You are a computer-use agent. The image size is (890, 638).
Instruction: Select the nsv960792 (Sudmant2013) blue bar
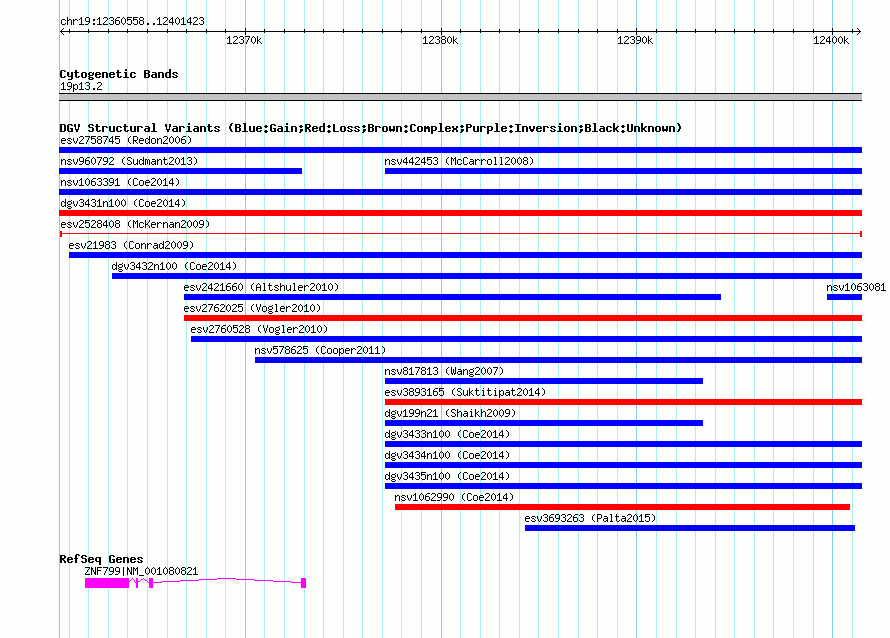tap(180, 171)
